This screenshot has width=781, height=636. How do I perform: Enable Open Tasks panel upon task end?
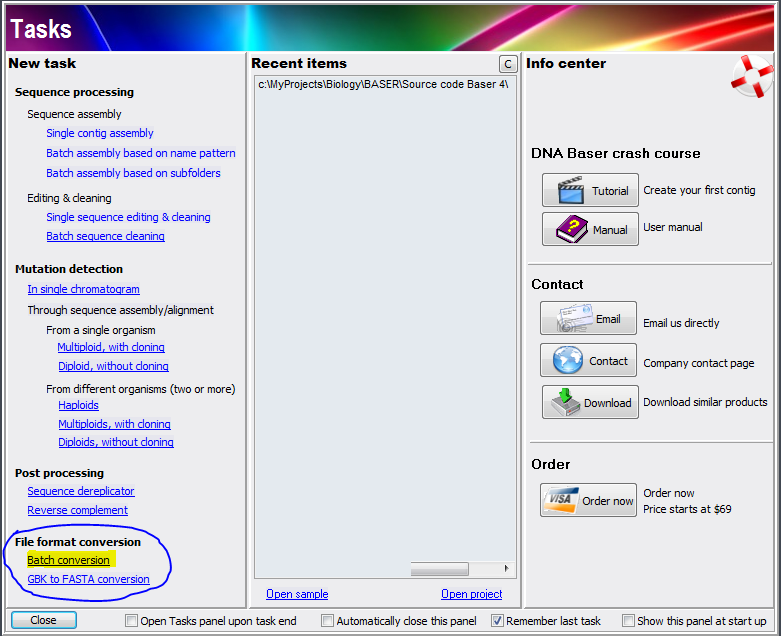(131, 621)
